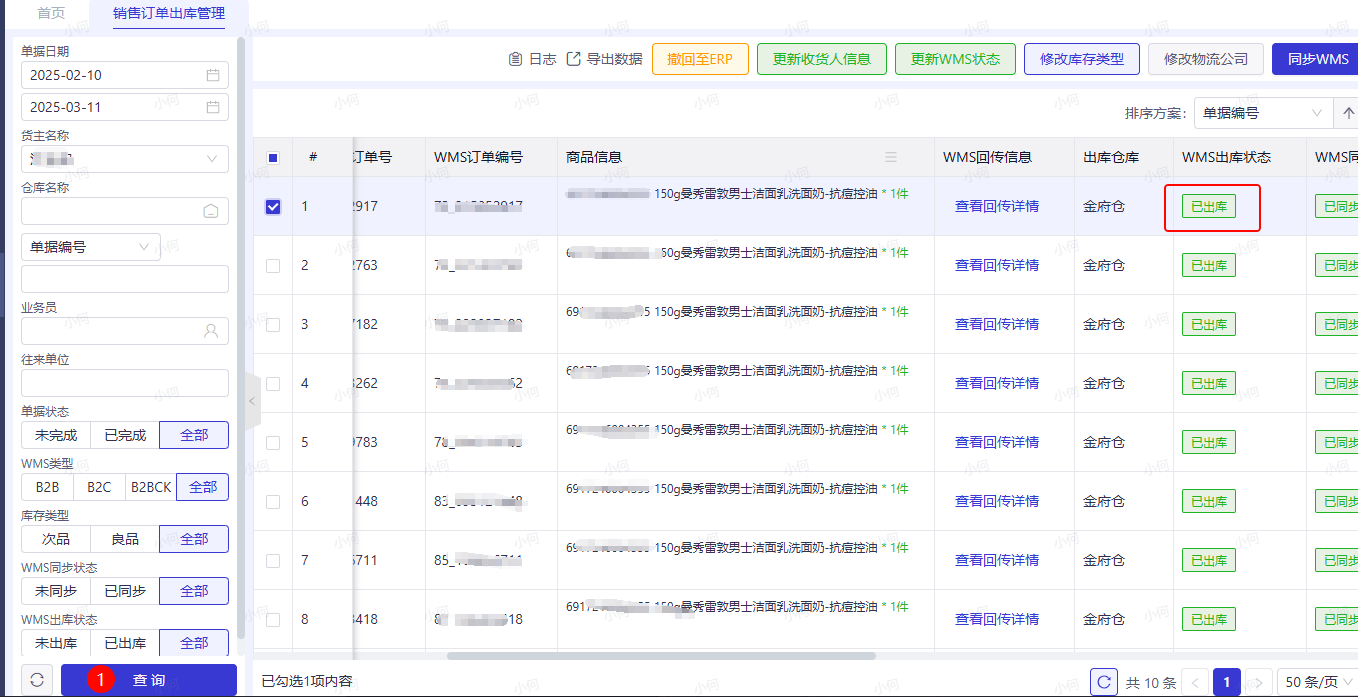
Task: Select 次品 under 库存类型
Action: [x=56, y=539]
